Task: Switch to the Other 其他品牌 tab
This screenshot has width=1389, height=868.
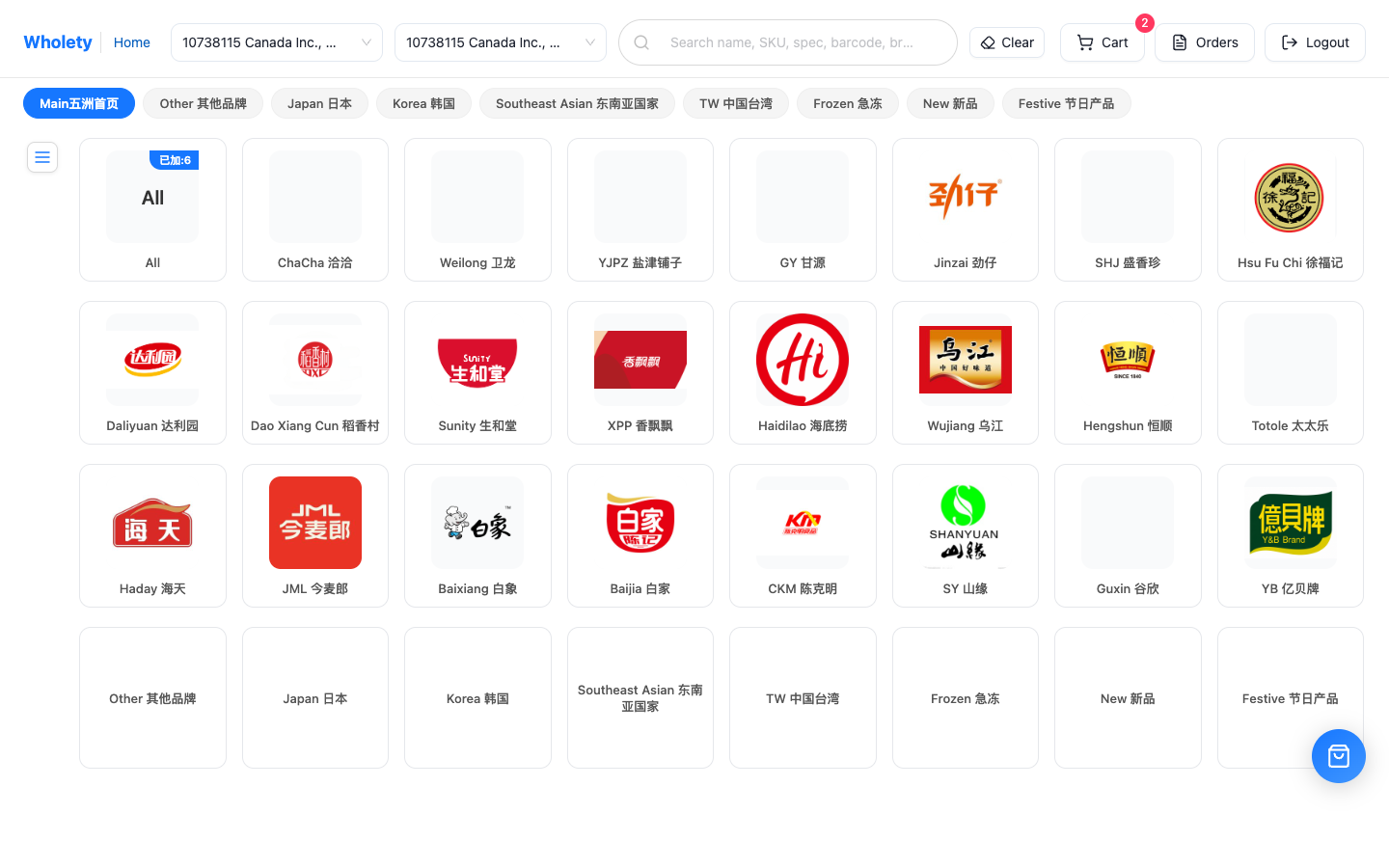Action: [204, 103]
